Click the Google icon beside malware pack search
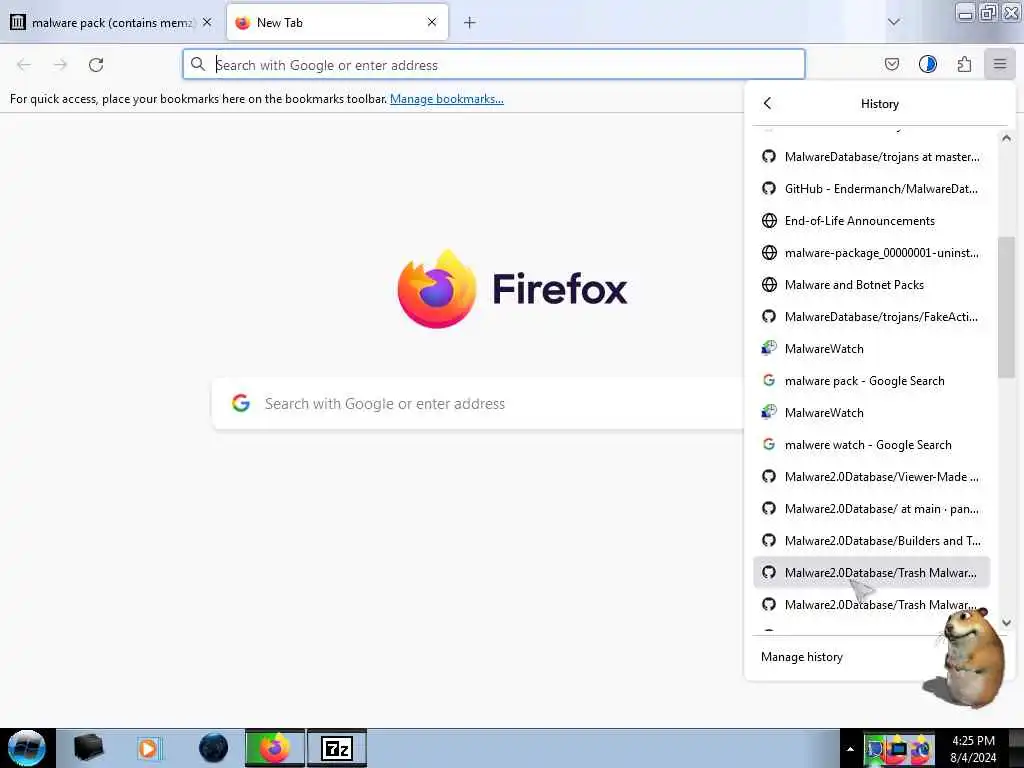 coord(769,381)
